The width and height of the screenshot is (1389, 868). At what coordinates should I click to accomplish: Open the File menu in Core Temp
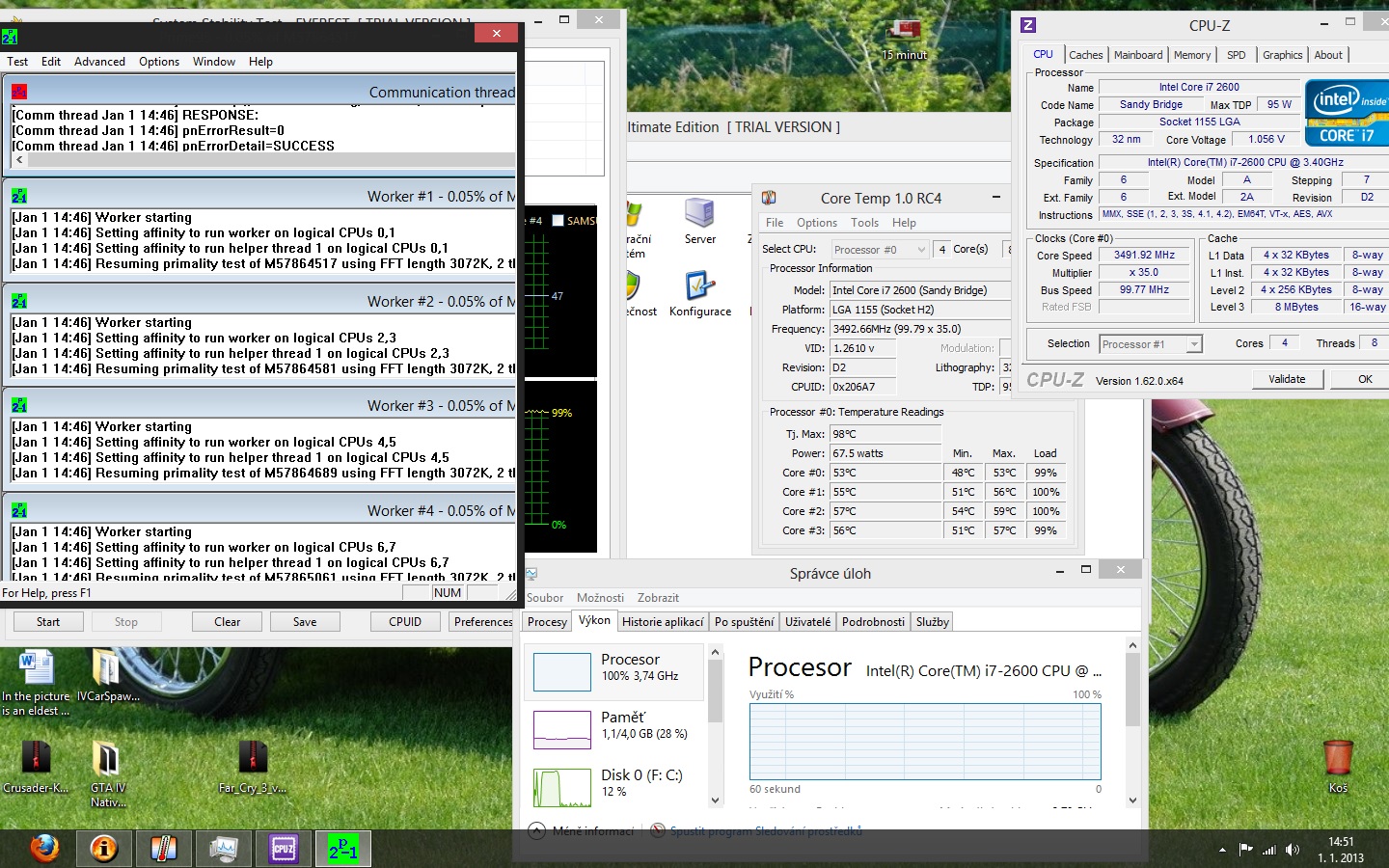tap(775, 223)
